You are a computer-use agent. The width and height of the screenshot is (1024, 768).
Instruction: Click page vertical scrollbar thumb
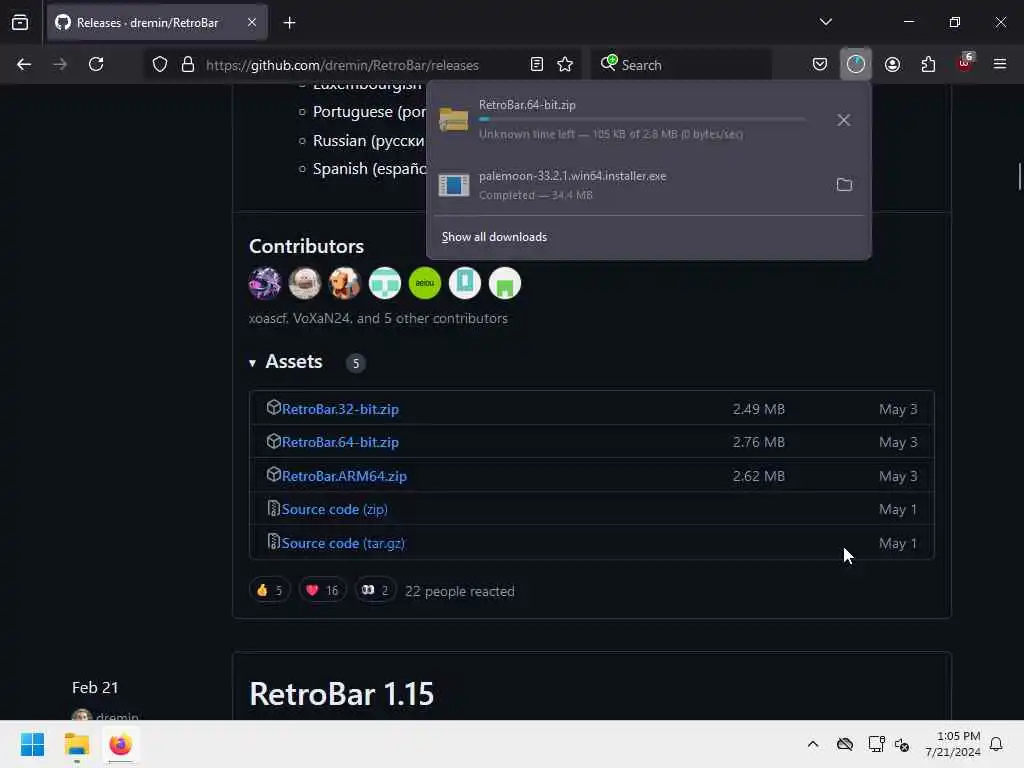point(1019,176)
